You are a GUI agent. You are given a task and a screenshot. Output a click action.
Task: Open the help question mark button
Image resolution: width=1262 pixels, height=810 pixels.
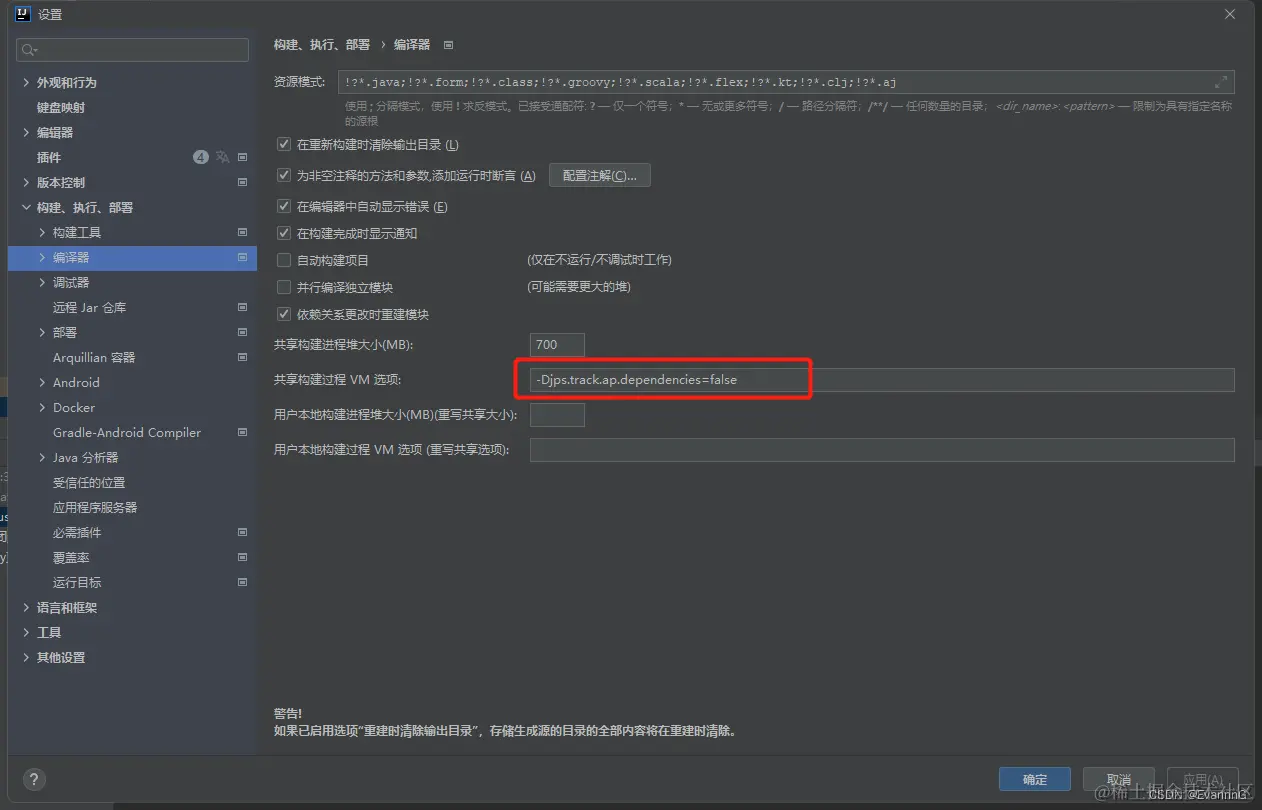point(34,780)
